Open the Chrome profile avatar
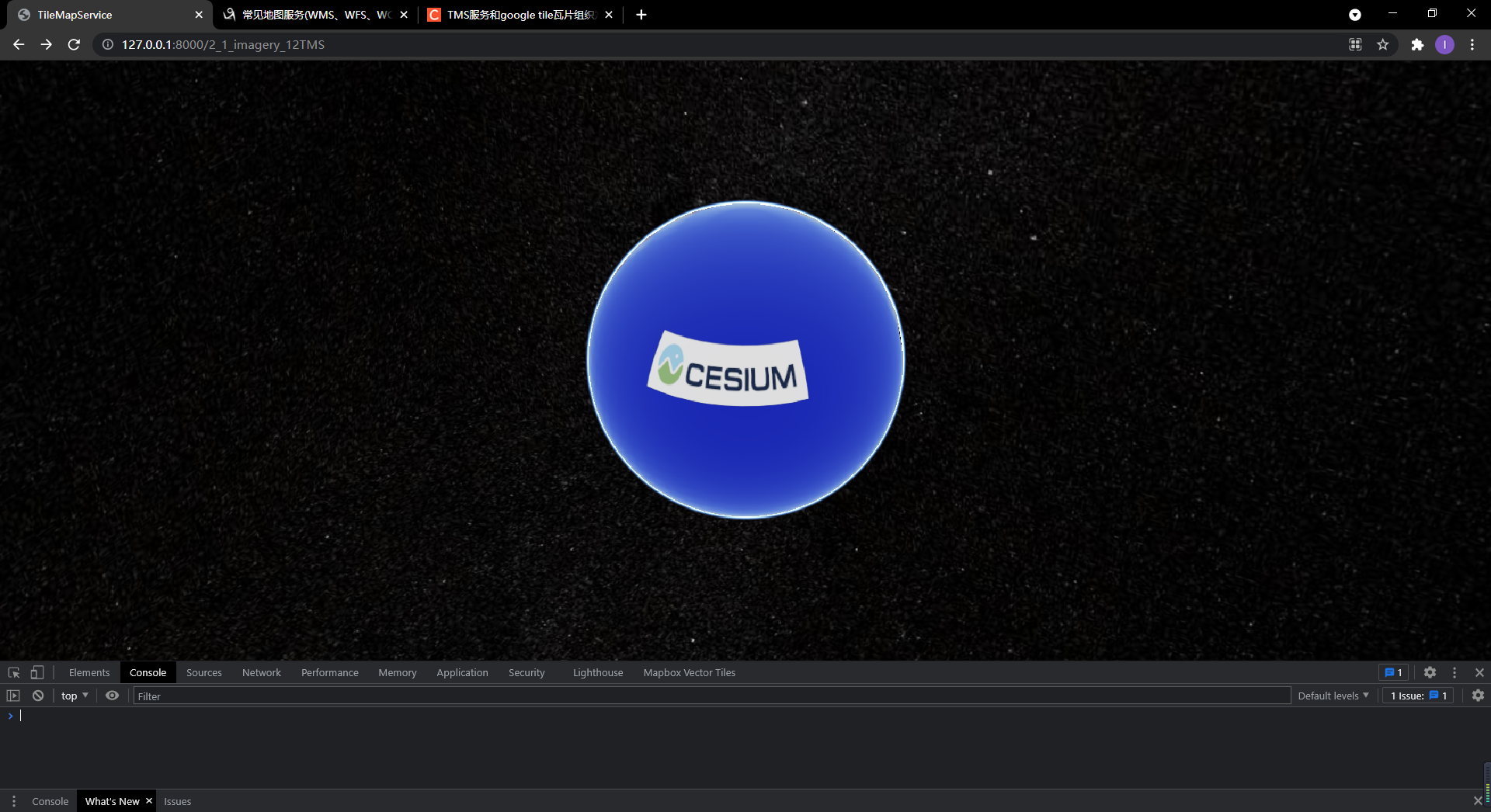Viewport: 1491px width, 812px height. click(x=1444, y=45)
